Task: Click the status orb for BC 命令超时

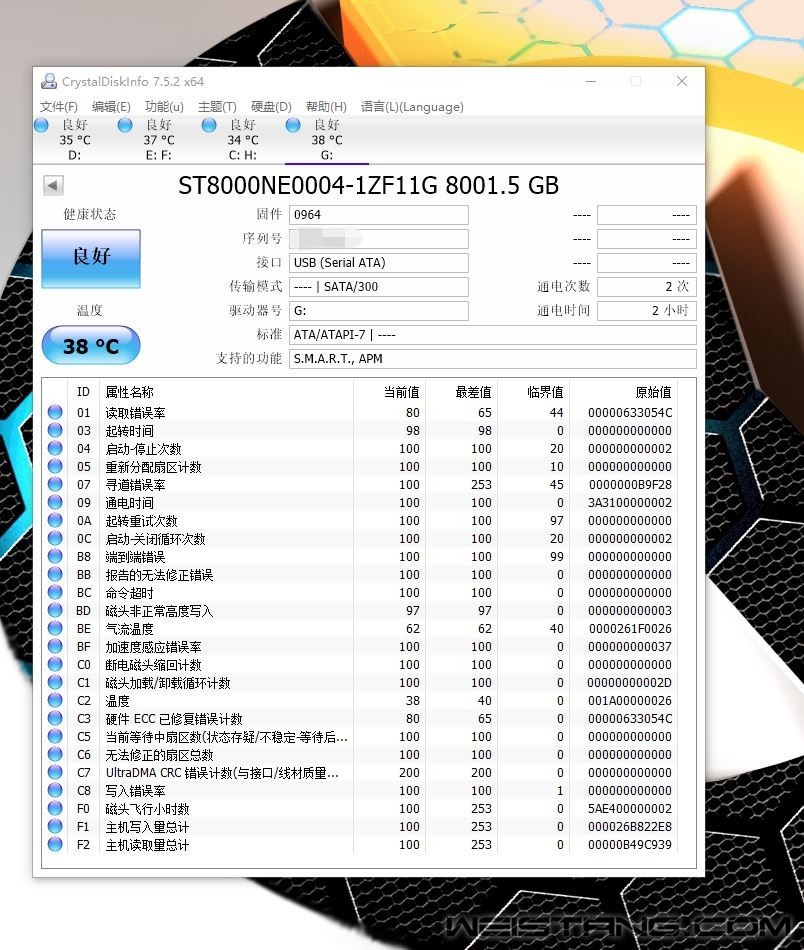Action: [x=55, y=592]
